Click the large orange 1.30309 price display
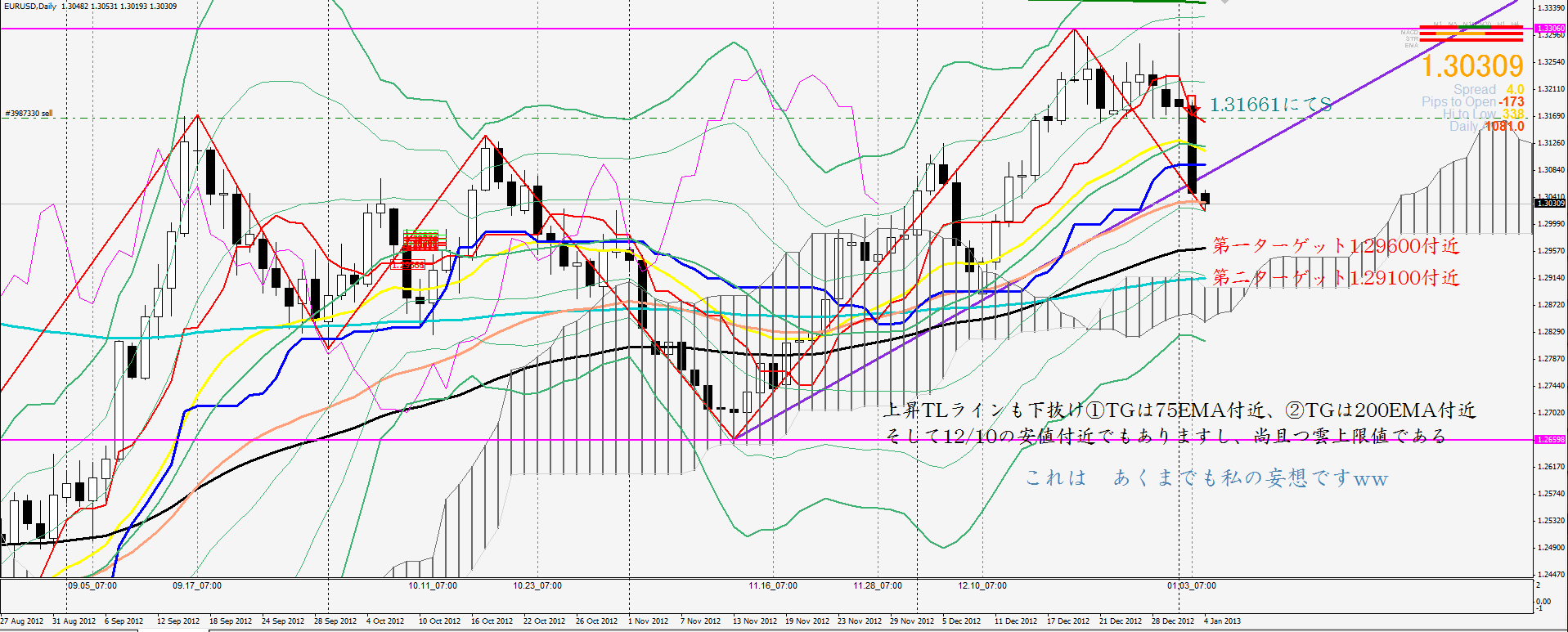Image resolution: width=1568 pixels, height=632 pixels. pos(1472,66)
